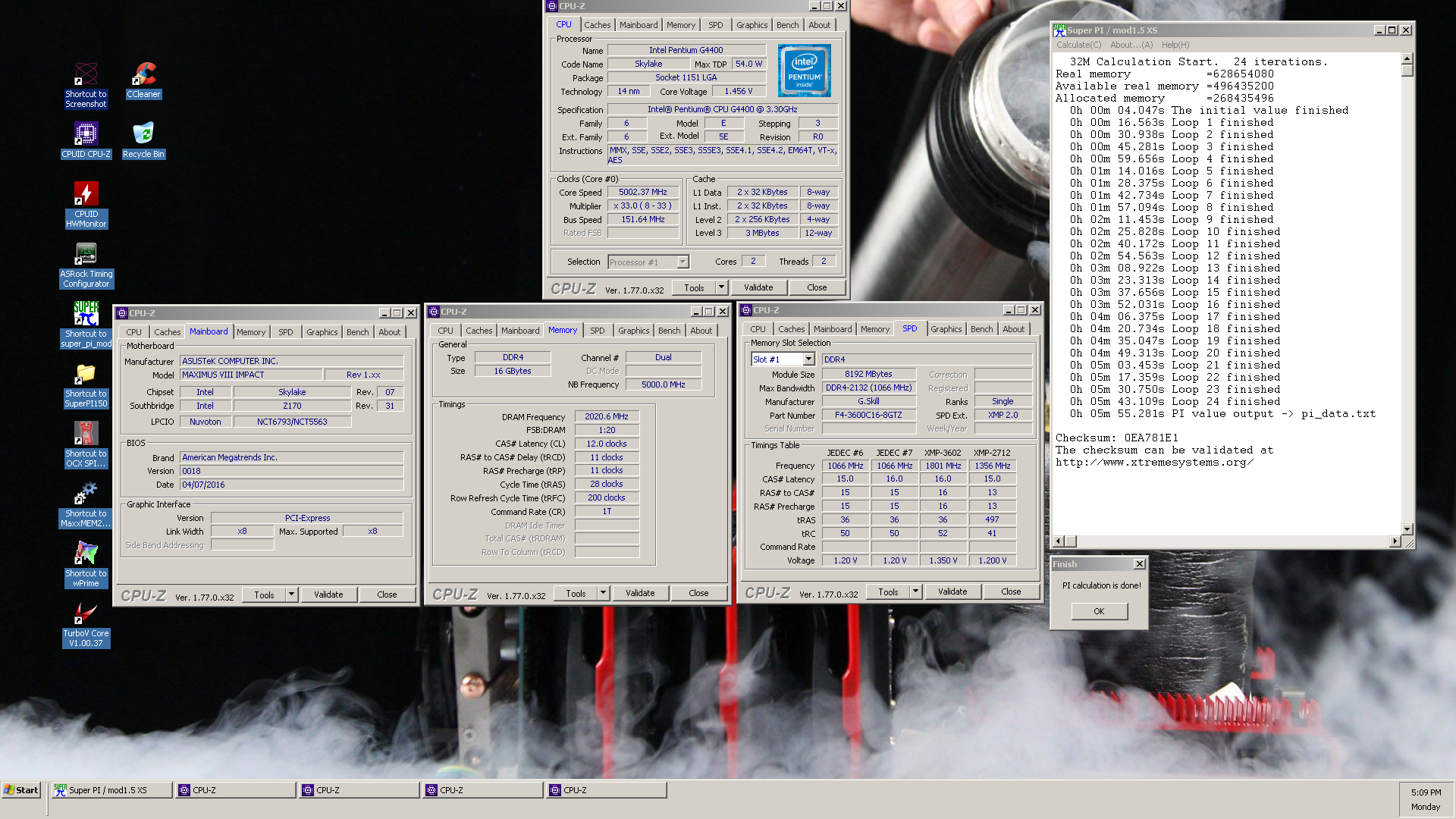This screenshot has width=1456, height=819.
Task: Switch to Caches tab in CPU window
Action: coord(597,25)
